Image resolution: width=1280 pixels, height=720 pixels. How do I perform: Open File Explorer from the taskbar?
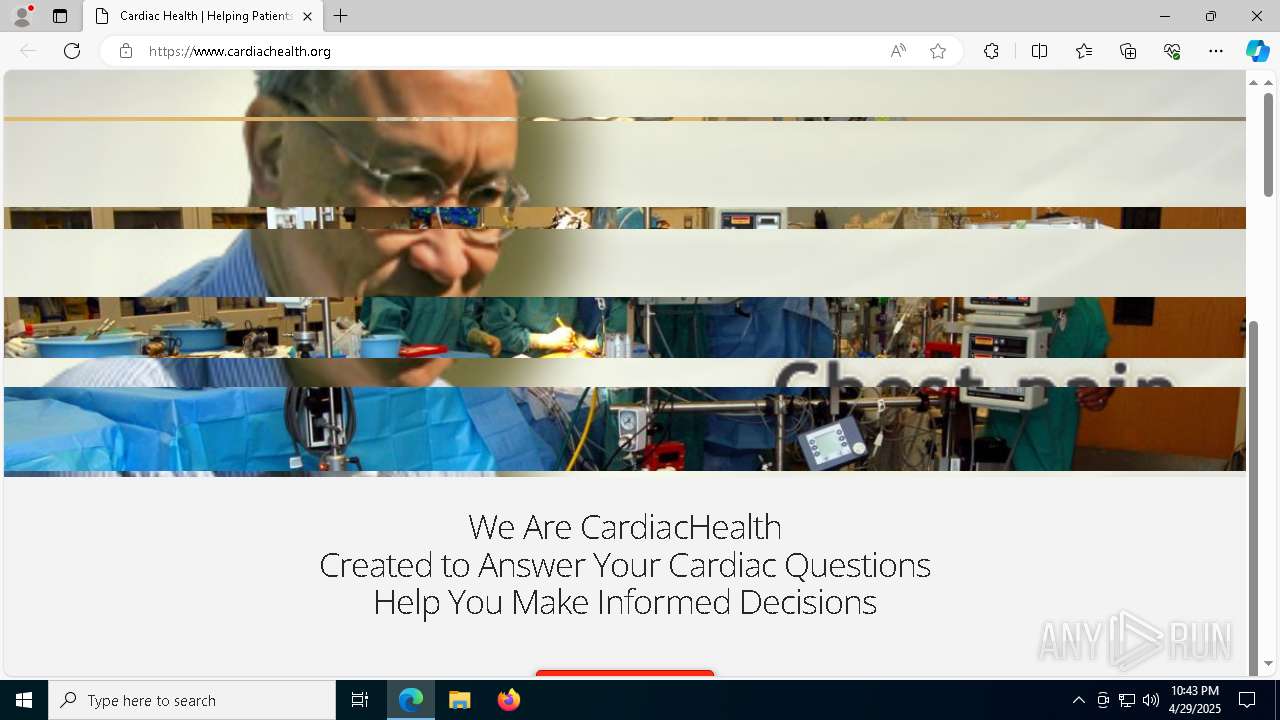point(460,700)
